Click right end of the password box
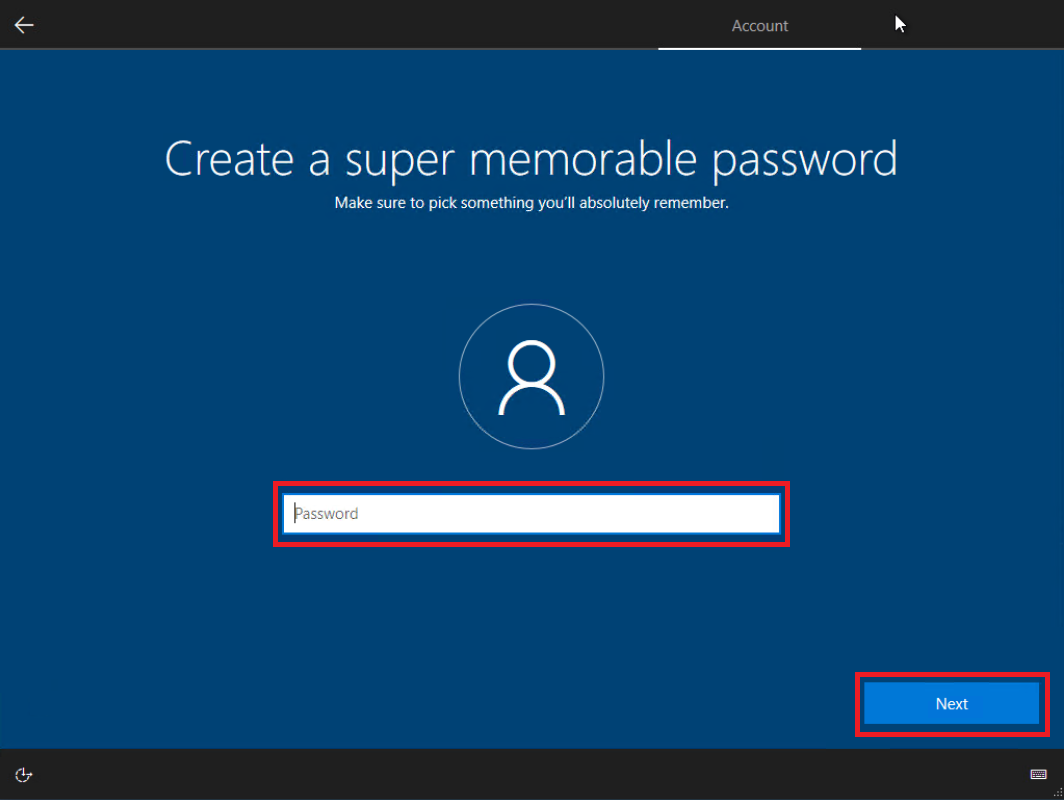This screenshot has height=800, width=1064. pyautogui.click(x=760, y=514)
